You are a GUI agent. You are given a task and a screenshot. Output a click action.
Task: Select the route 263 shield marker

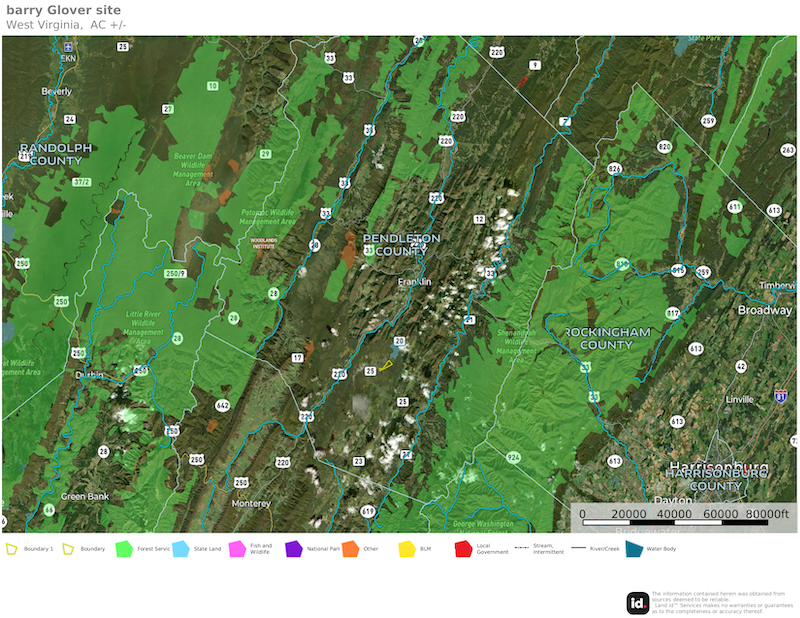(787, 150)
